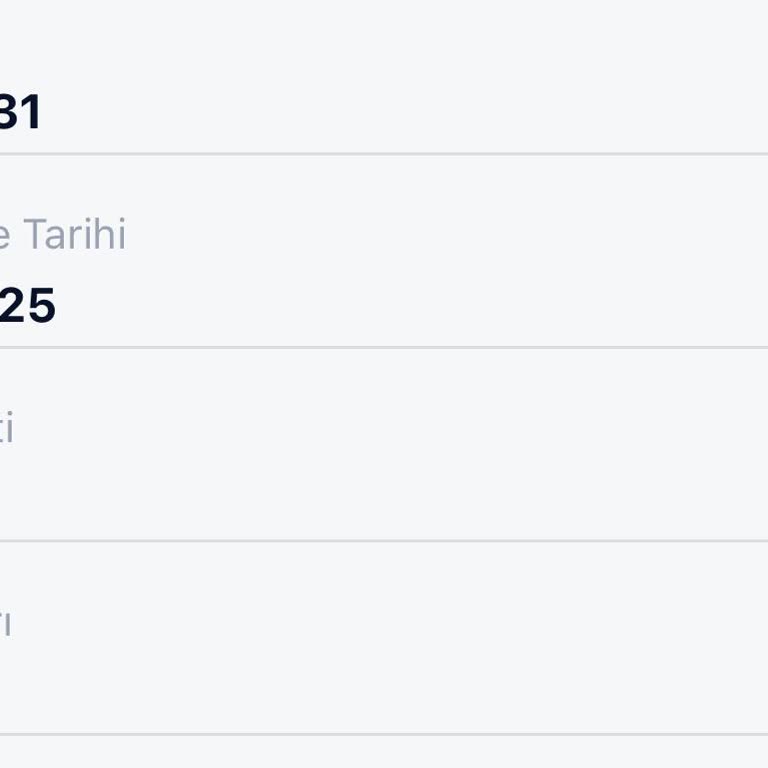The image size is (768, 768).
Task: Click the blank area right of value 31
Action: tap(400, 112)
